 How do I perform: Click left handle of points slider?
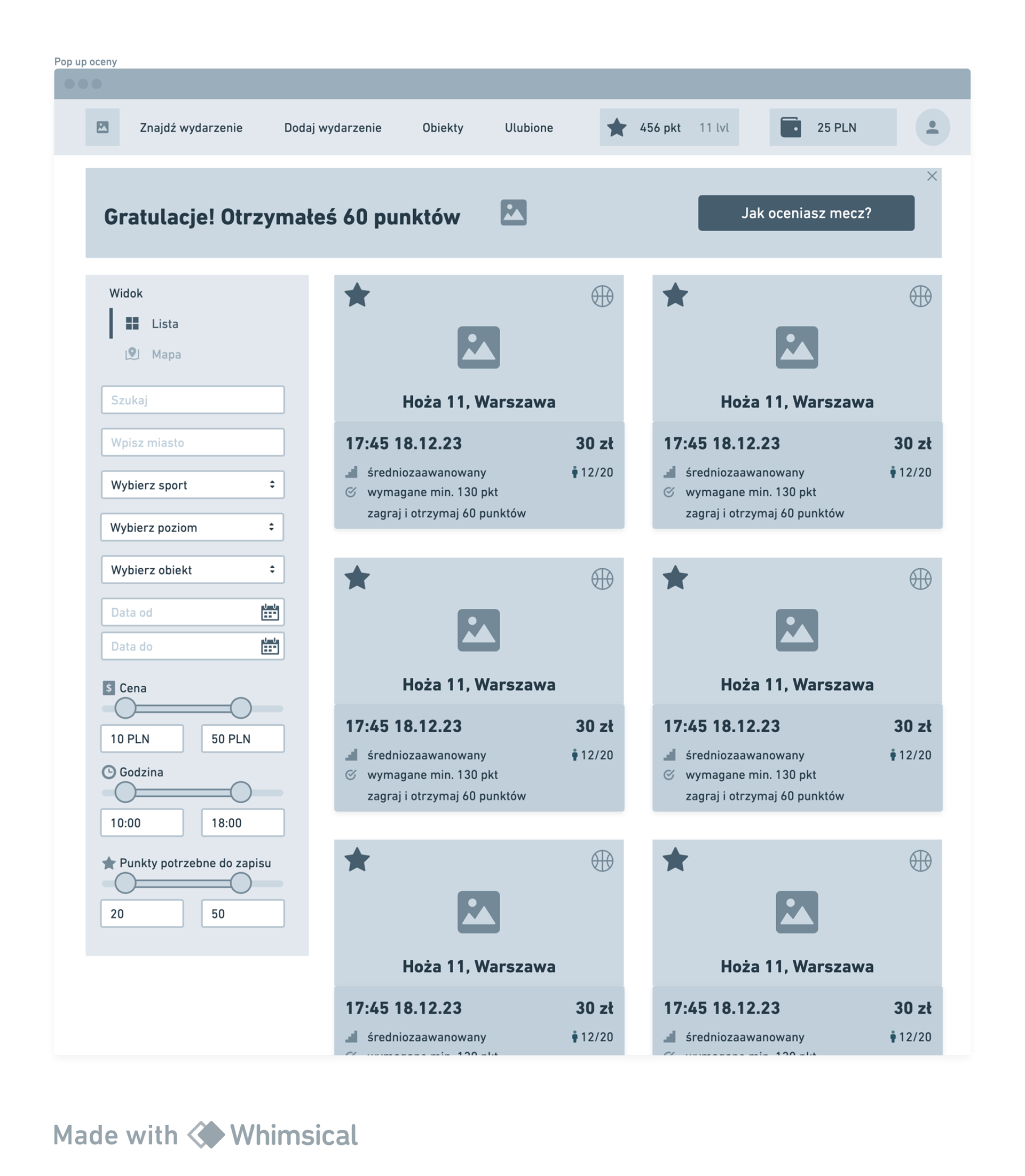click(x=125, y=883)
